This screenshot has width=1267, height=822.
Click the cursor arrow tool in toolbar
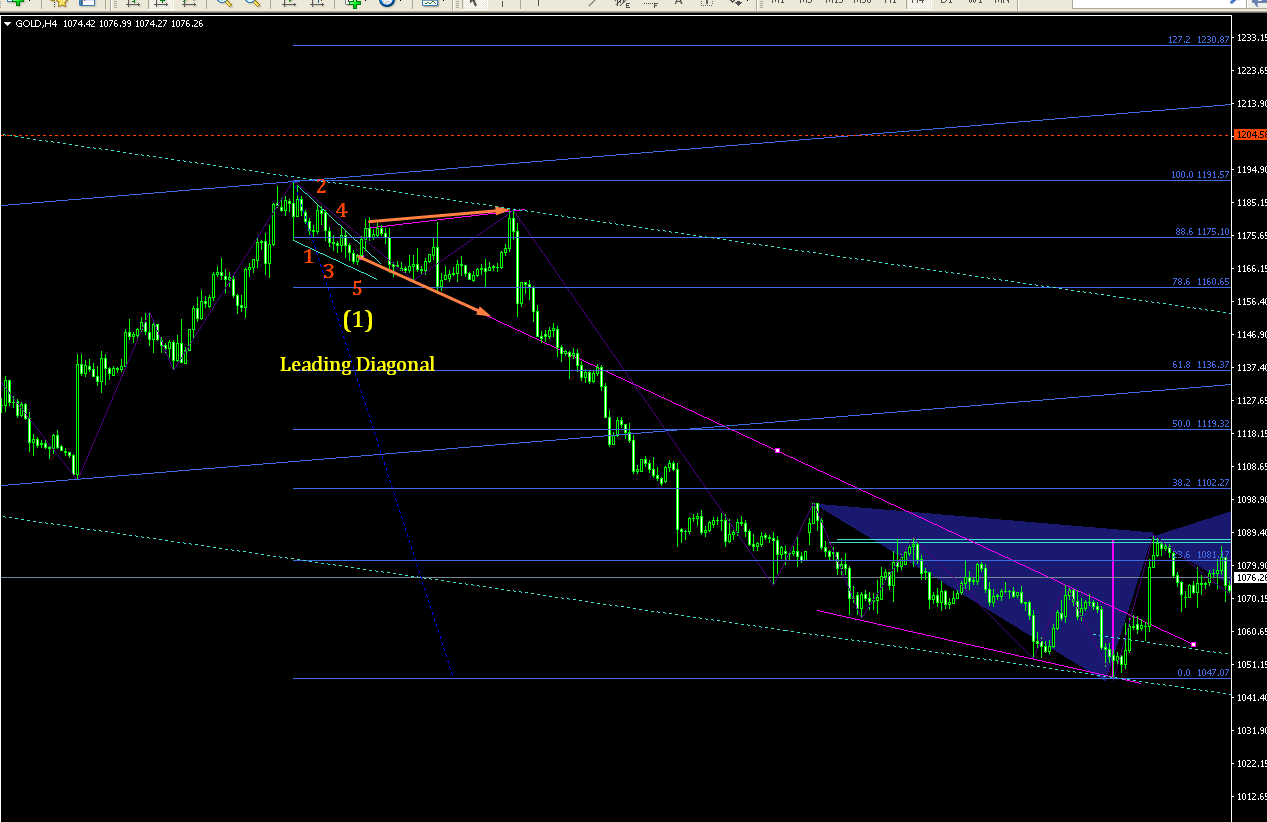point(473,3)
